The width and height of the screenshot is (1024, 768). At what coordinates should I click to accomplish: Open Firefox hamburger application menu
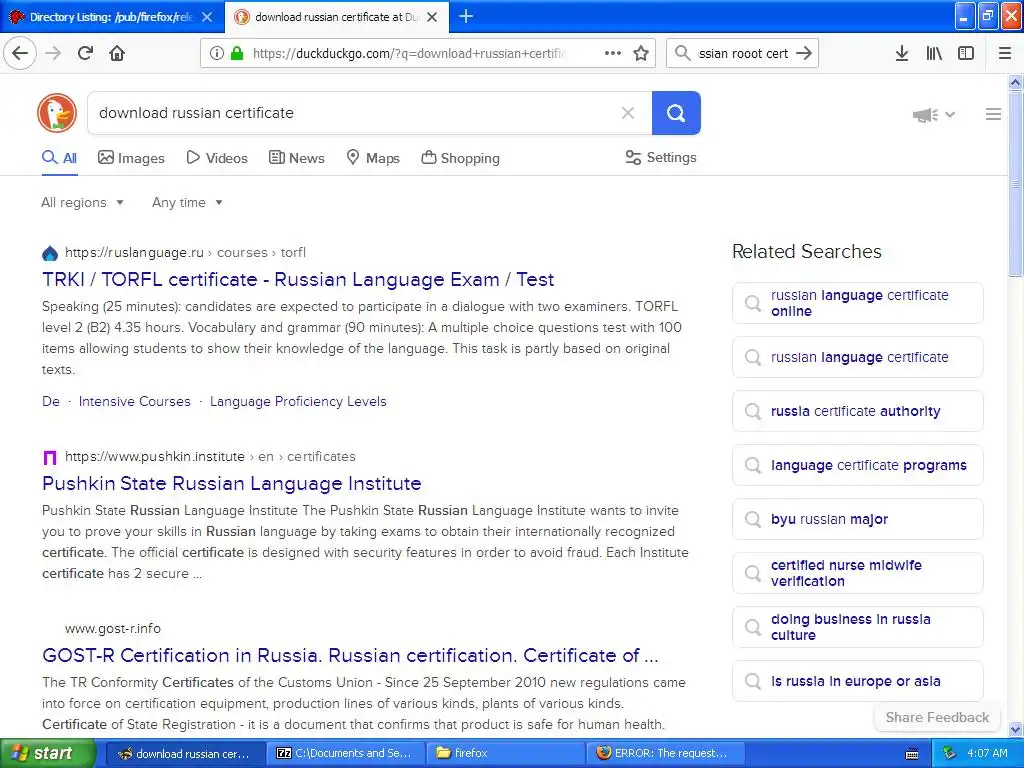(x=1005, y=53)
